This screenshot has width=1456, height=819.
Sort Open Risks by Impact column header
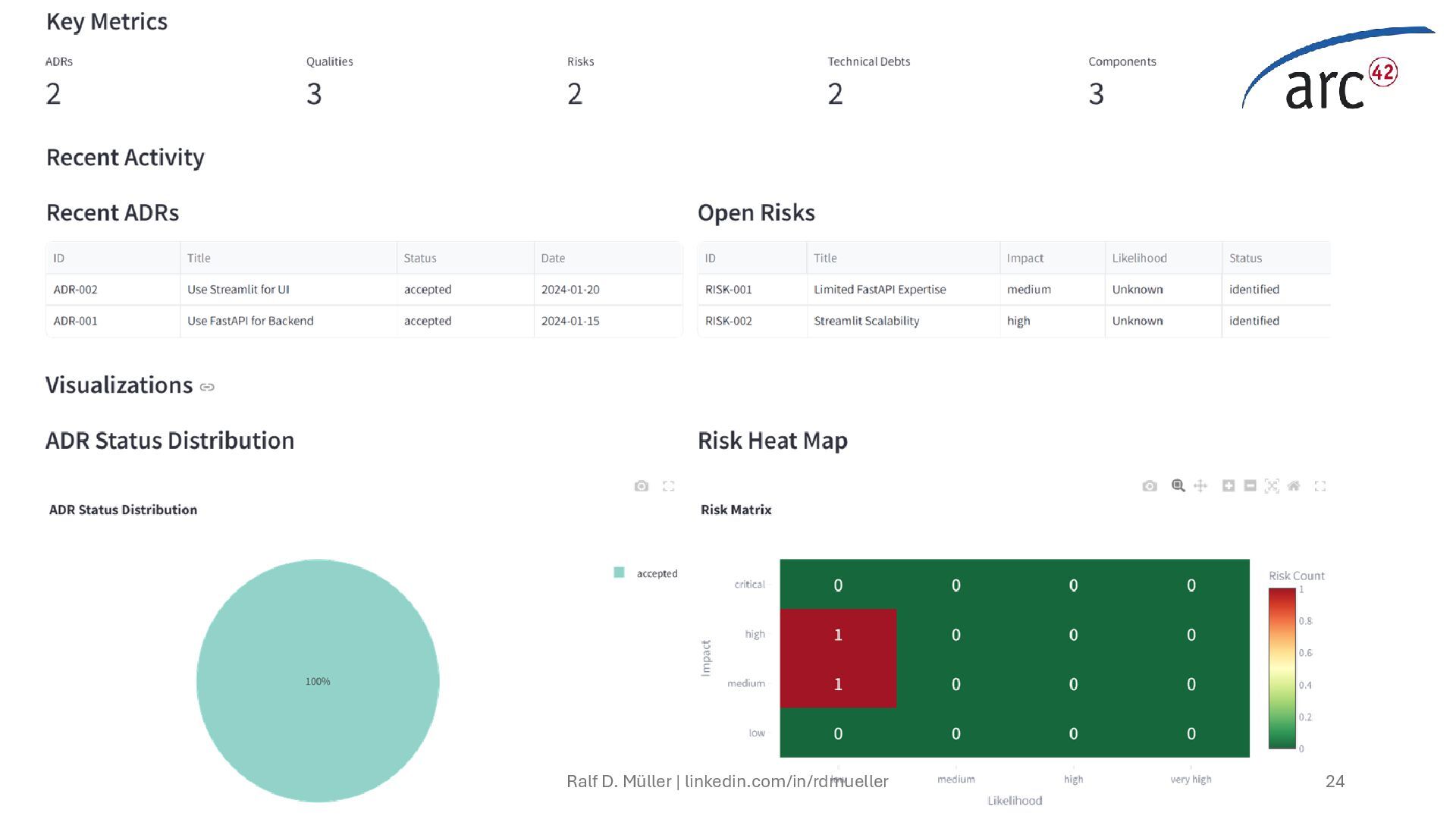click(1025, 258)
